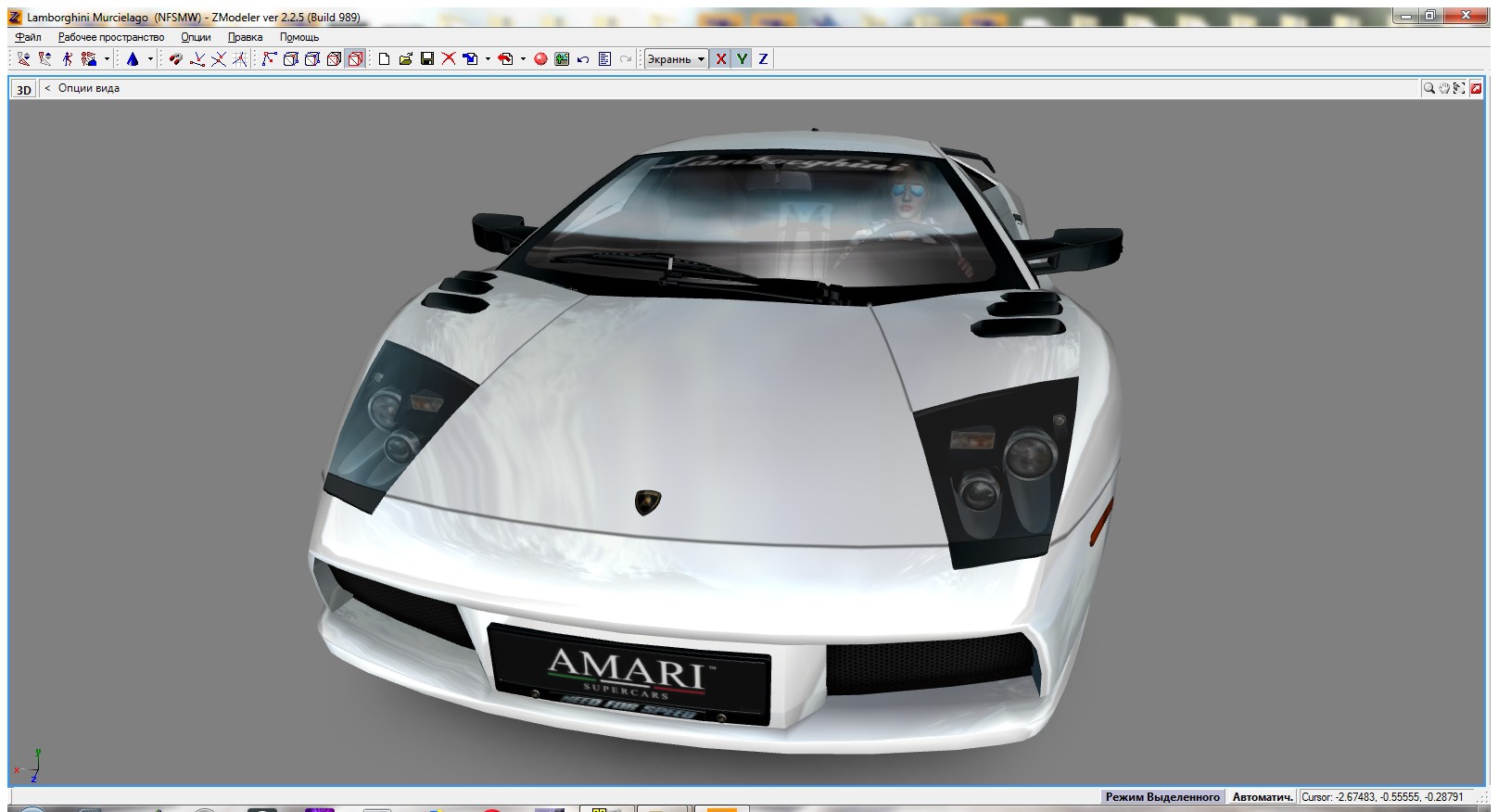Select the viewport pan hand tool
Image resolution: width=1498 pixels, height=812 pixels.
[1444, 88]
